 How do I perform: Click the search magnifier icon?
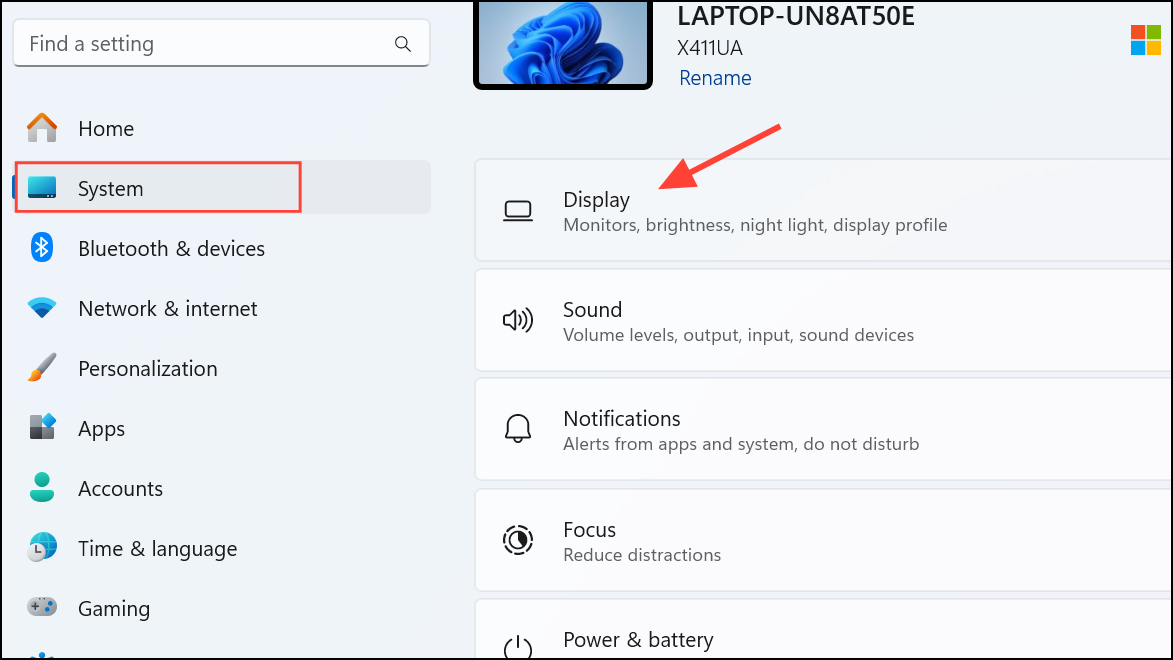point(402,44)
